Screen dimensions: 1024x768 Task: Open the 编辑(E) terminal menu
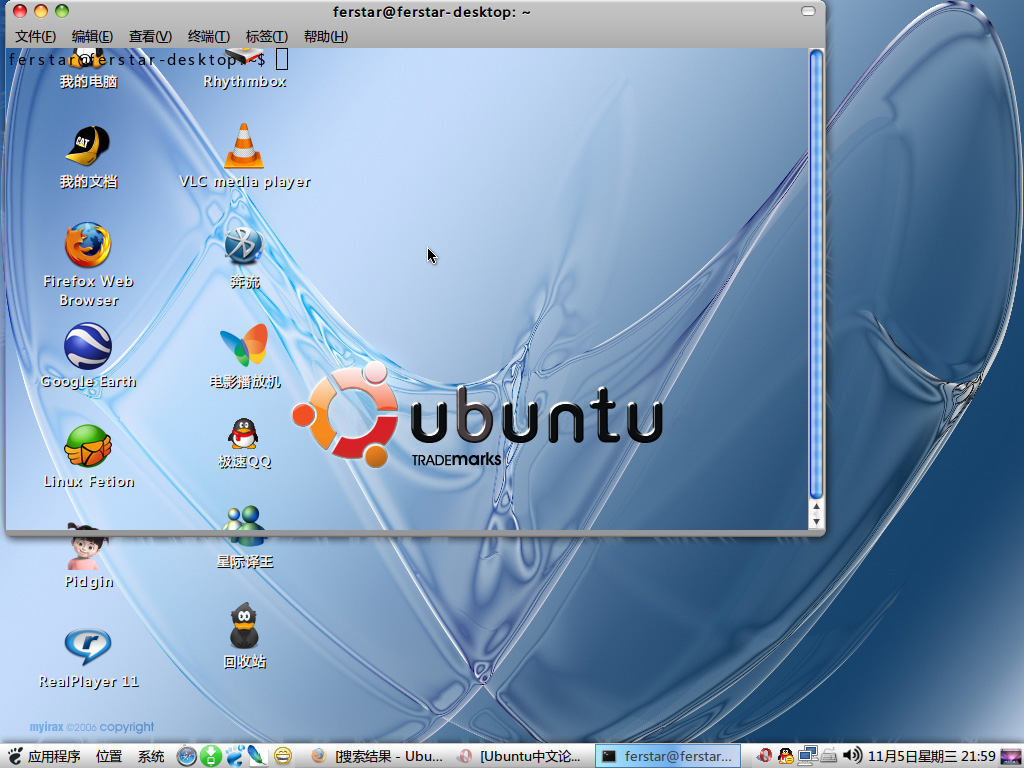tap(92, 37)
